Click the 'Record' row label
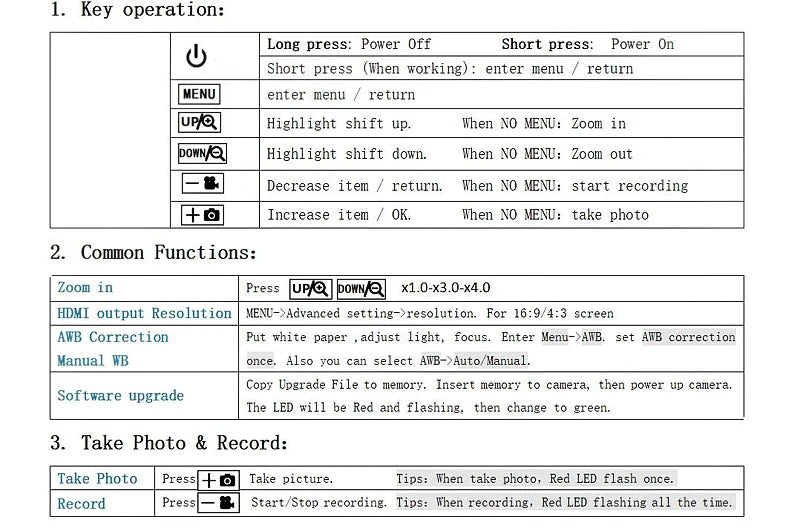800x528 pixels. pos(82,504)
